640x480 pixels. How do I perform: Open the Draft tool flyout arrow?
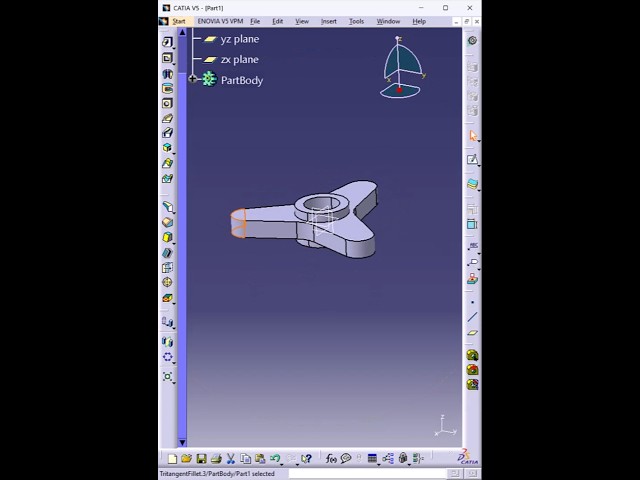[x=174, y=243]
